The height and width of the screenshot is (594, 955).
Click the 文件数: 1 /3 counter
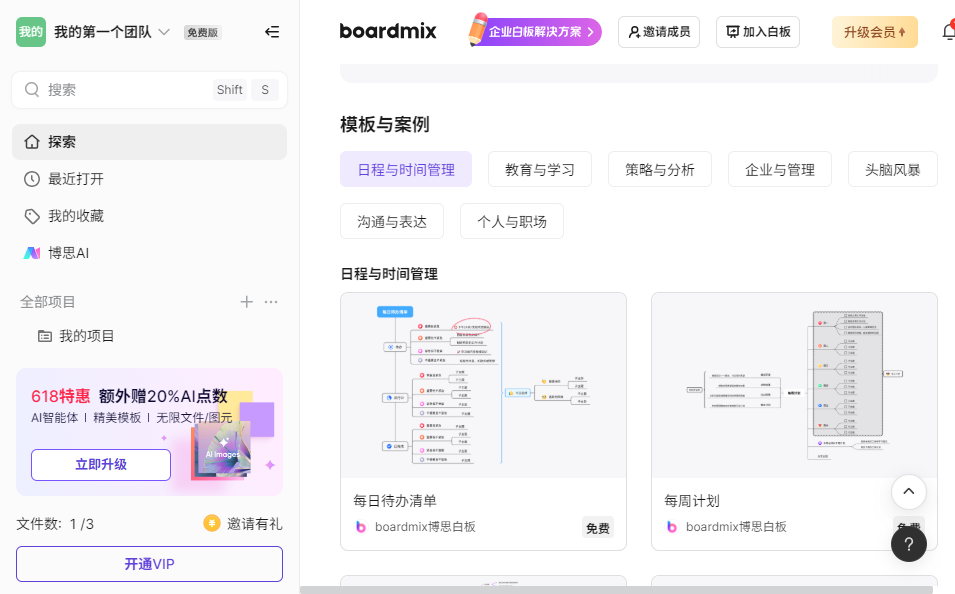pyautogui.click(x=55, y=524)
